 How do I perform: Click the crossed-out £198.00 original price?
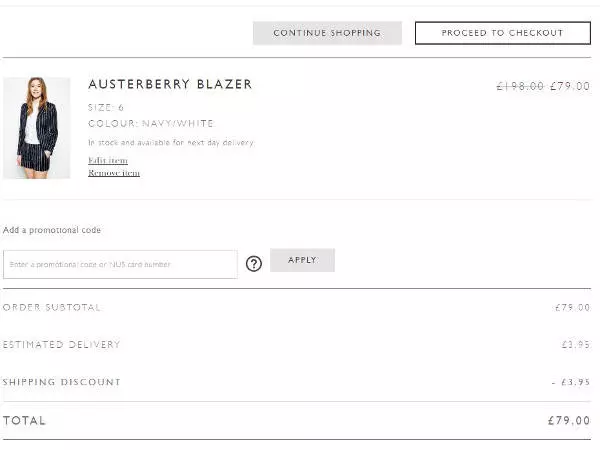(x=520, y=87)
